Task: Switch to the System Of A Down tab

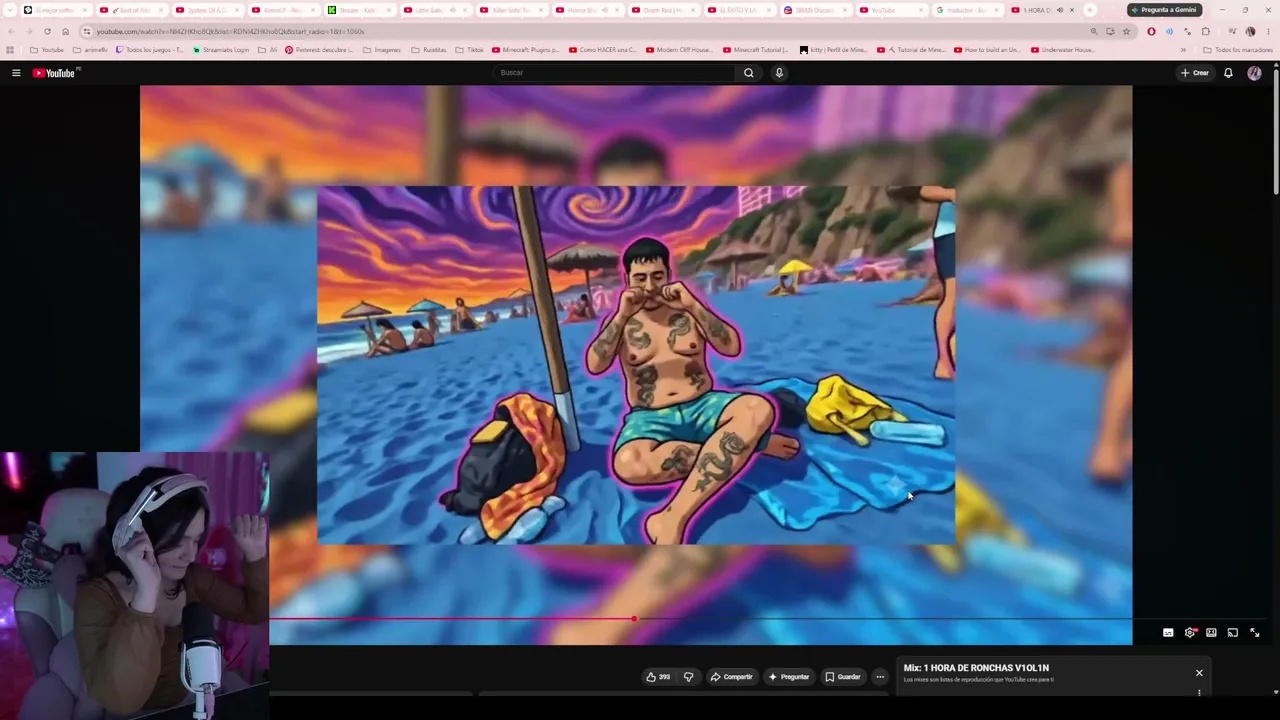Action: (x=207, y=10)
